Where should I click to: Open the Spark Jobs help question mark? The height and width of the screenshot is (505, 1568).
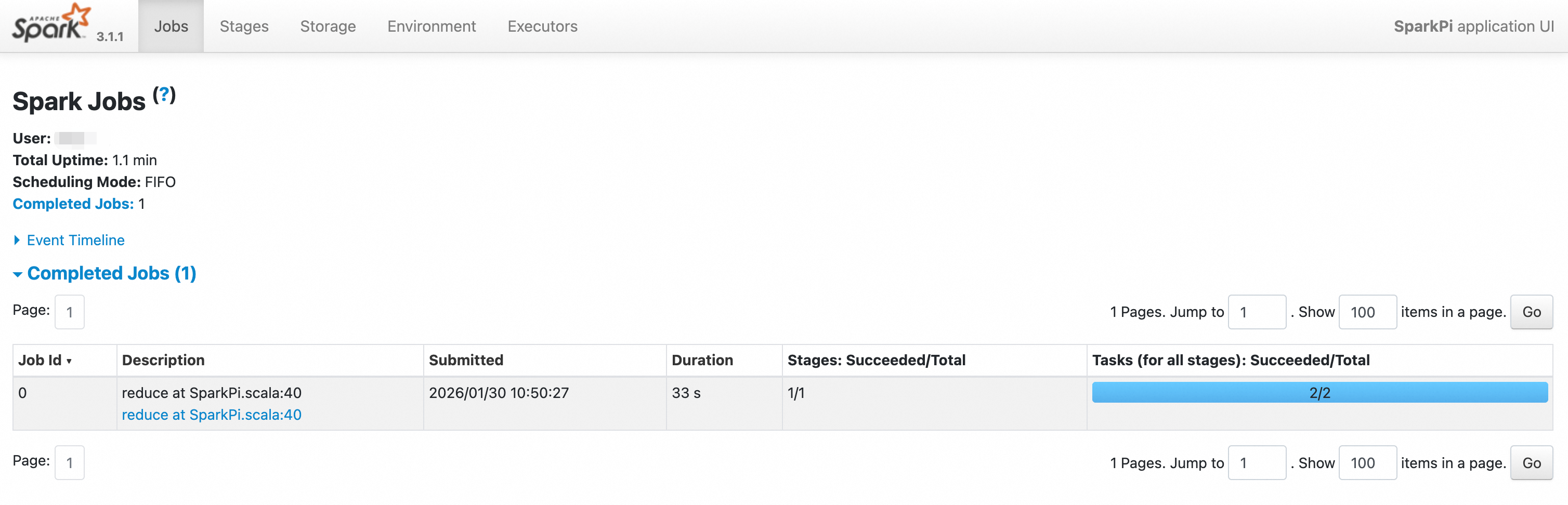click(164, 95)
